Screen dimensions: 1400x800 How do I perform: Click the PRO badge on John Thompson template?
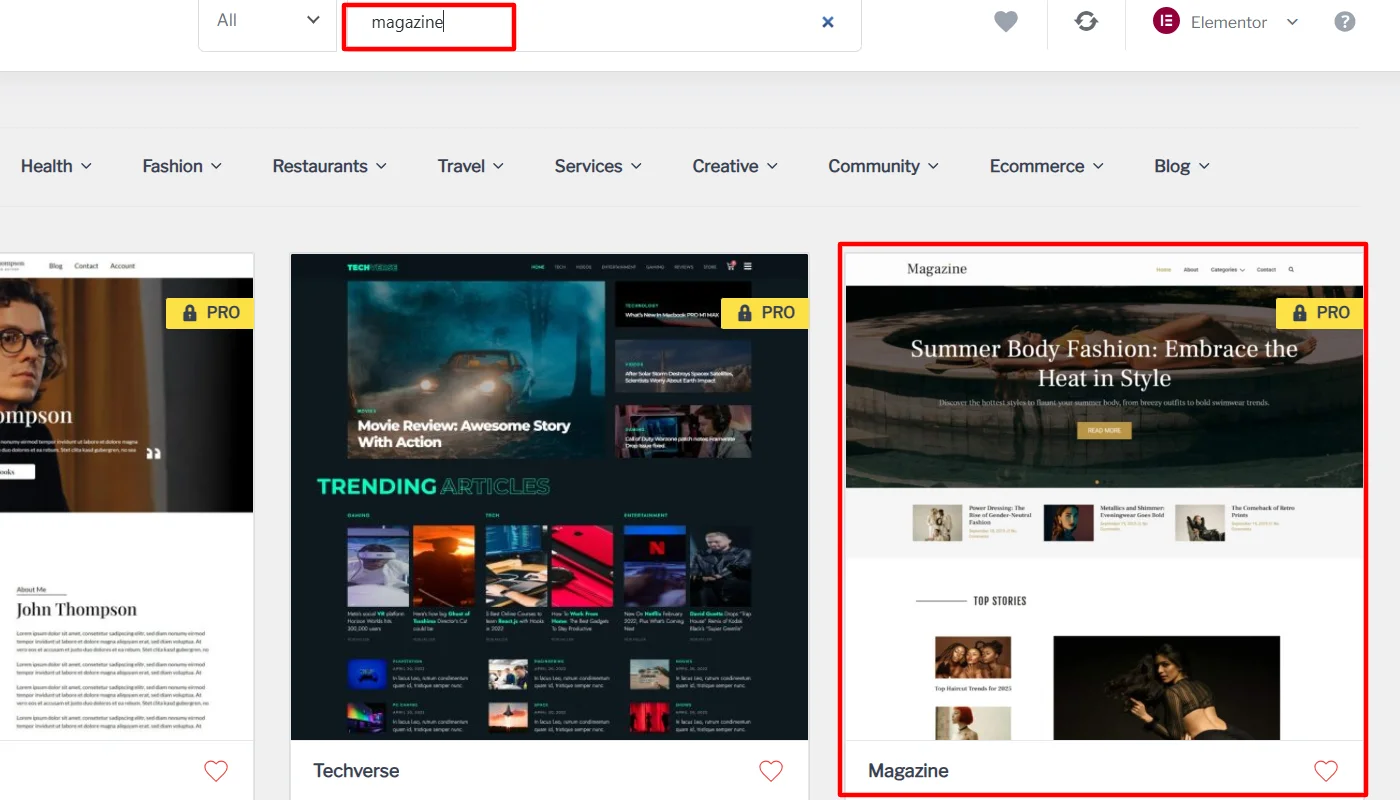(210, 313)
